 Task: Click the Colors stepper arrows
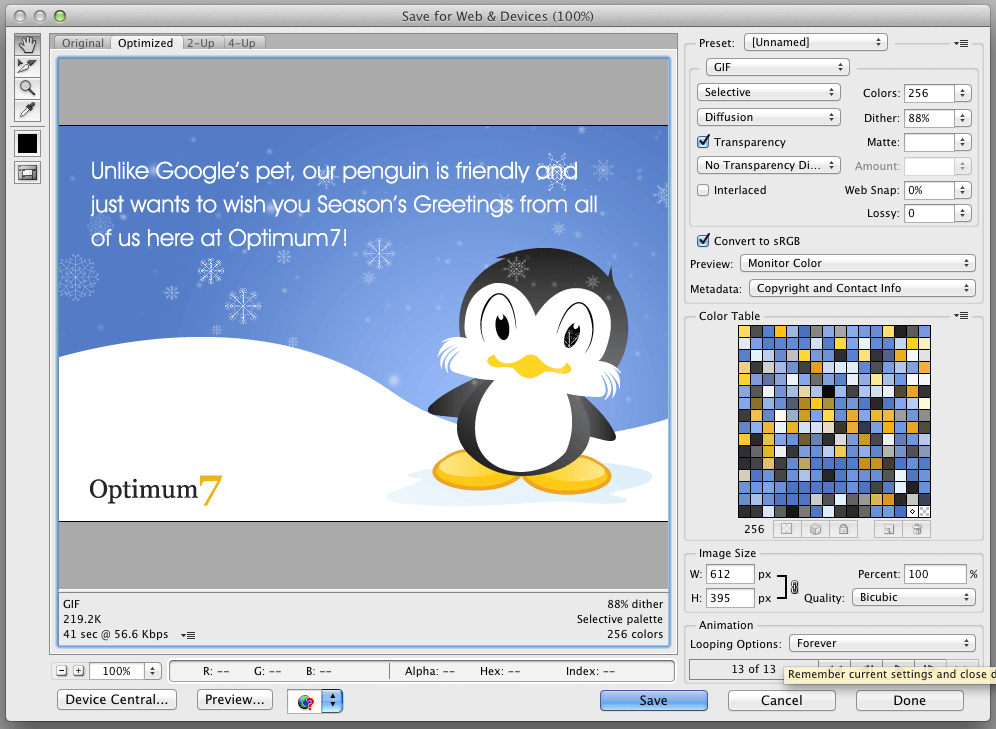(962, 93)
